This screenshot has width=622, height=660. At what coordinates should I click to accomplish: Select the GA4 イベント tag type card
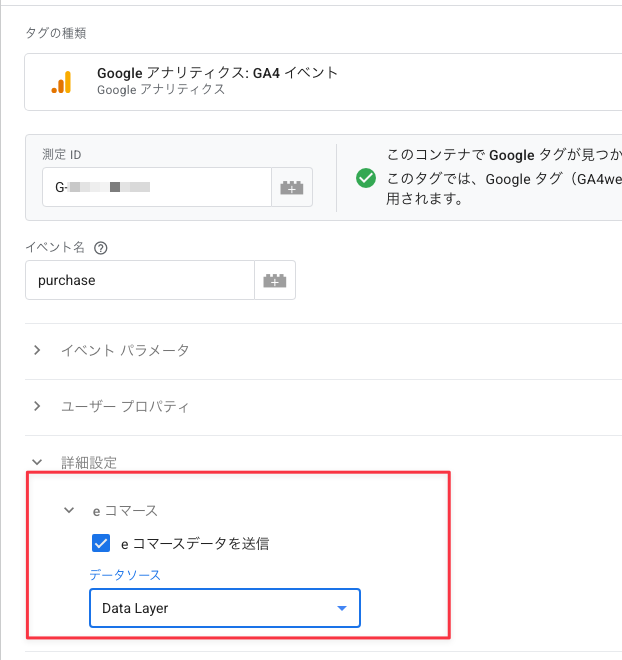point(323,82)
